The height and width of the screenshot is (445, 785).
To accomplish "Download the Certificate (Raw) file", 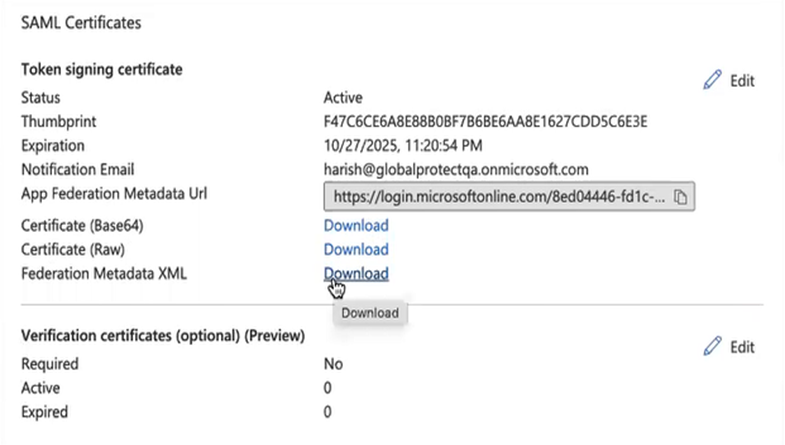I will pyautogui.click(x=355, y=249).
